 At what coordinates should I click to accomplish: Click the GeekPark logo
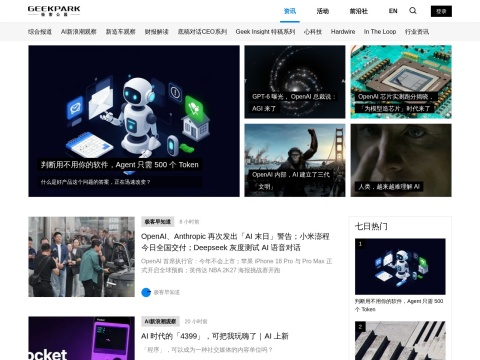click(54, 11)
